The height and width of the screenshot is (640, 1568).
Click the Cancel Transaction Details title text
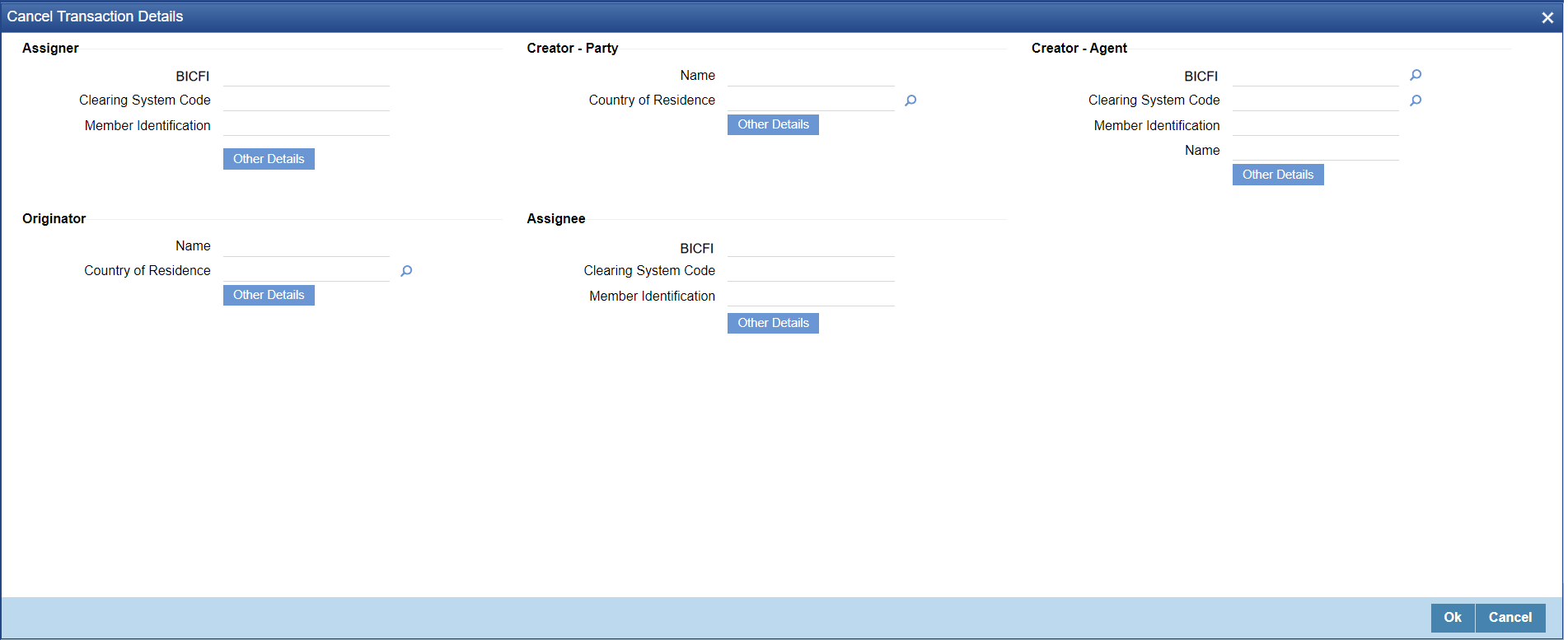click(96, 16)
